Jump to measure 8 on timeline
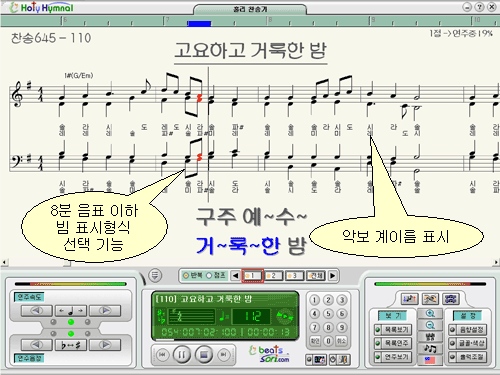The height and width of the screenshot is (375, 500). 270,21
